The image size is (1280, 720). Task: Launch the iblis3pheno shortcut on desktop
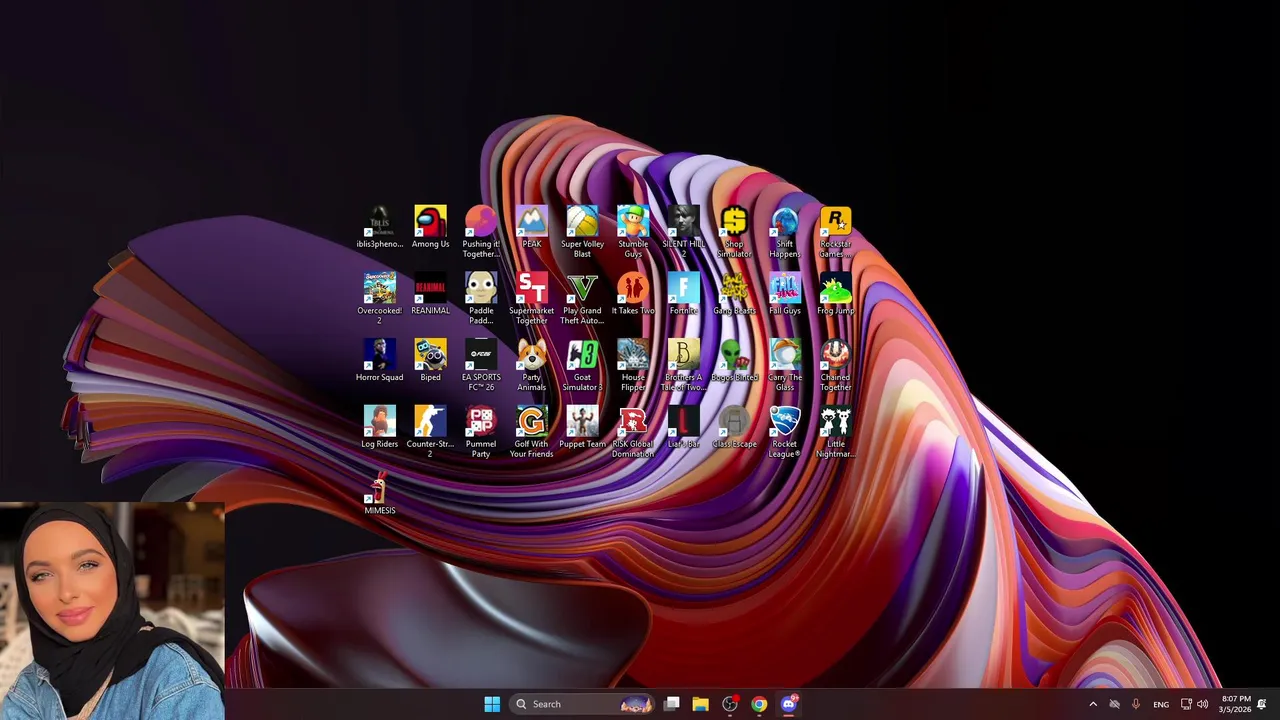coord(379,227)
